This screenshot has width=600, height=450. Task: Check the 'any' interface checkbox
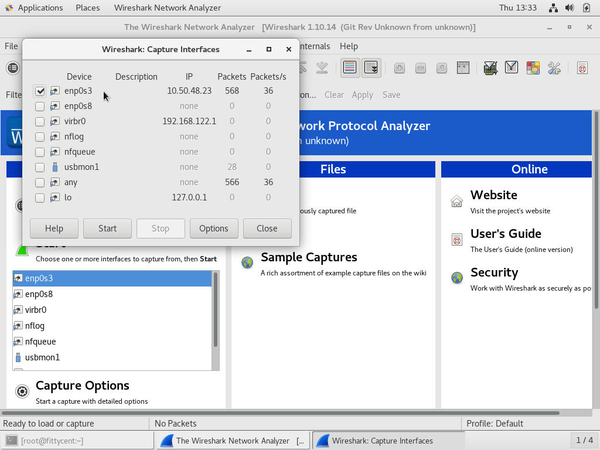pyautogui.click(x=40, y=183)
